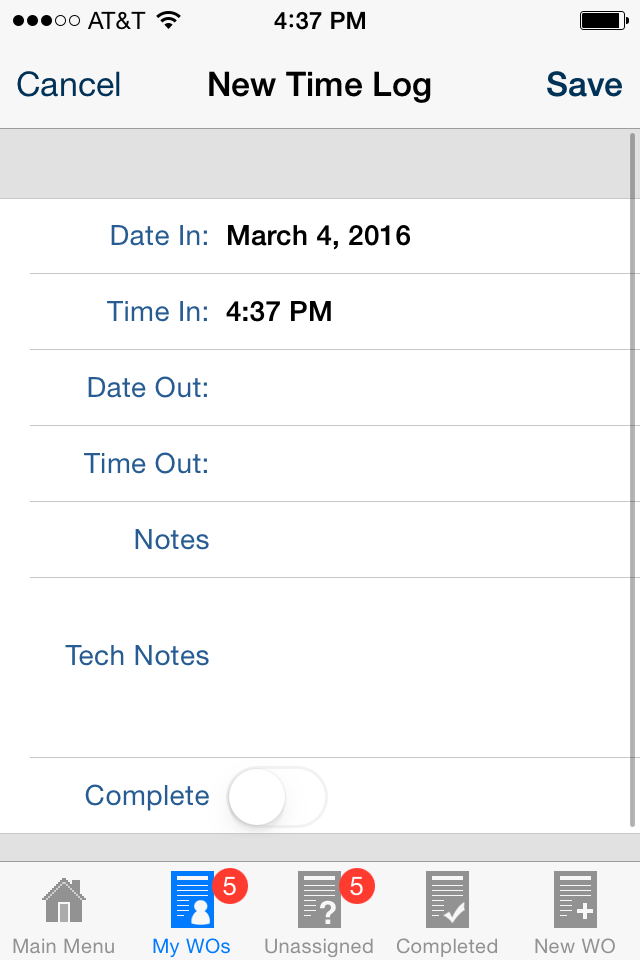This screenshot has width=640, height=960.
Task: Change the Date In value March 4, 2016
Action: [x=318, y=236]
